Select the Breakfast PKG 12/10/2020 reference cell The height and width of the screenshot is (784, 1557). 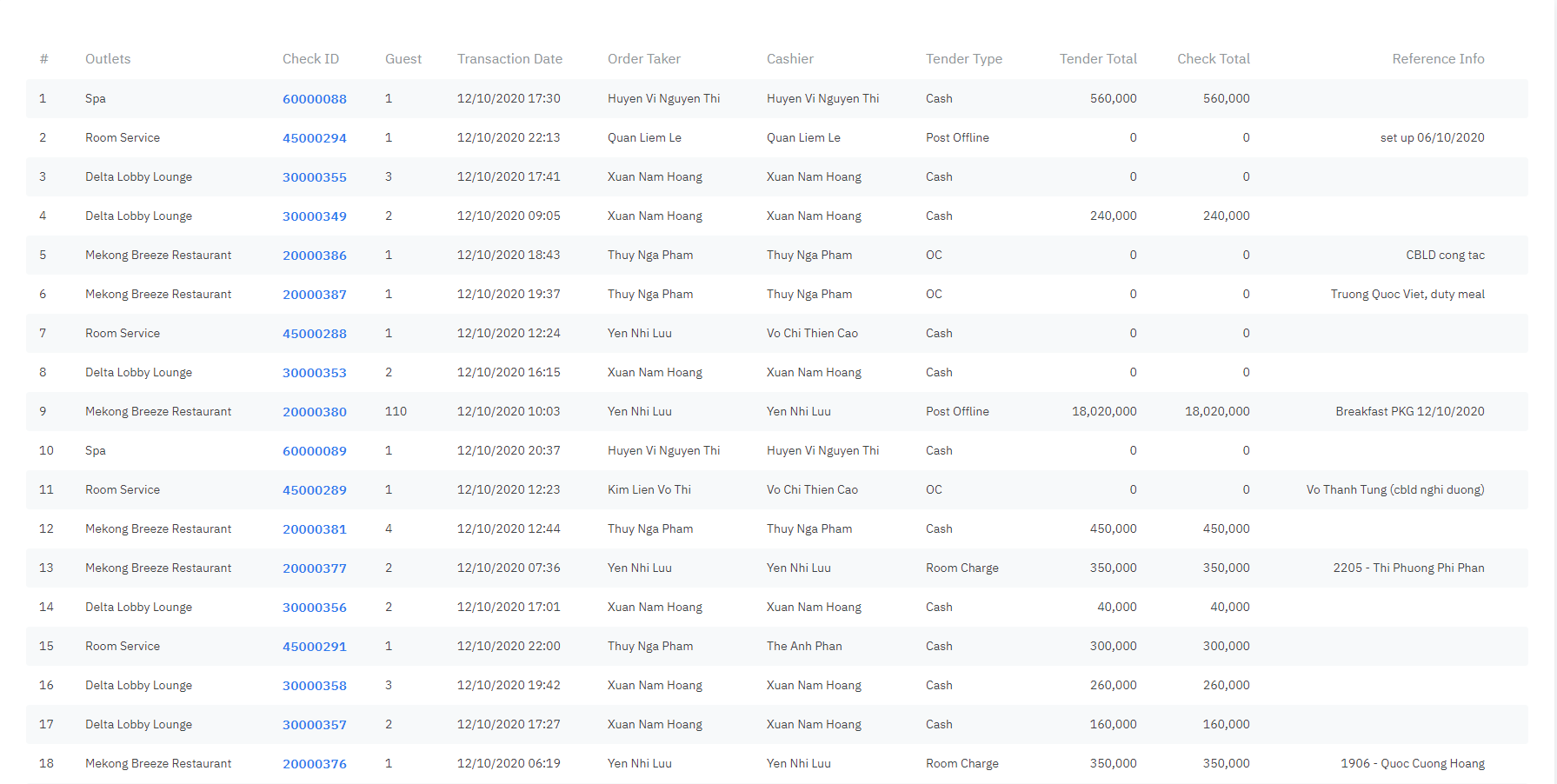[1409, 412]
